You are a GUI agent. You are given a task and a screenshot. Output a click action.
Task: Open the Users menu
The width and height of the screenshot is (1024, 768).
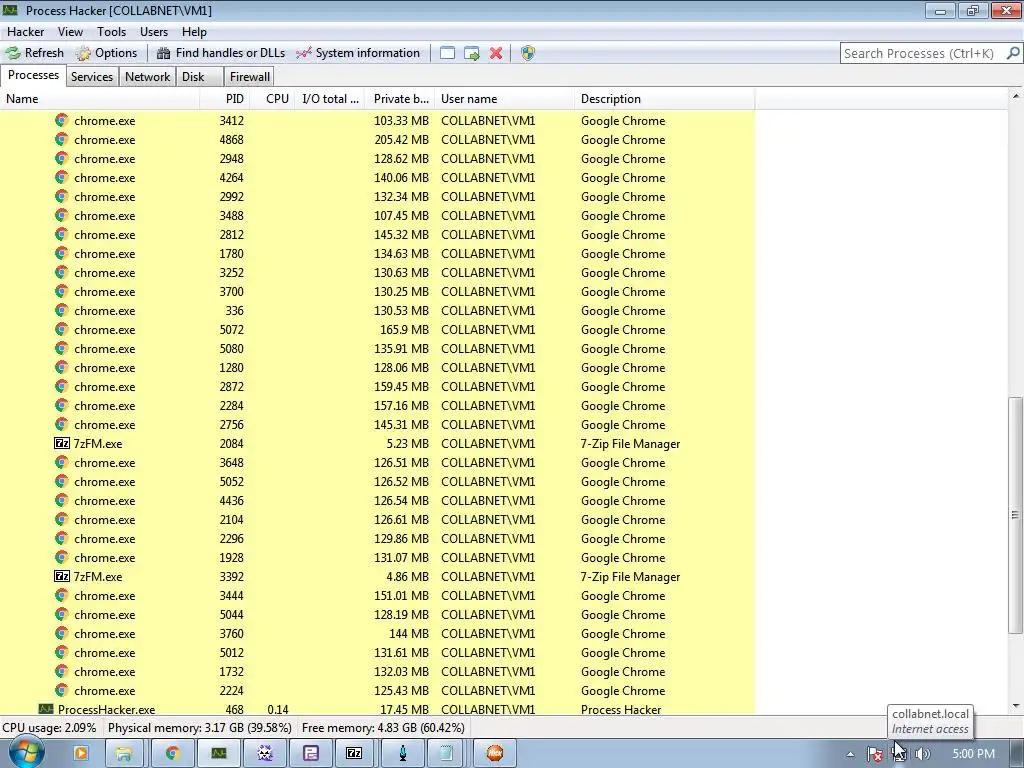pyautogui.click(x=153, y=31)
